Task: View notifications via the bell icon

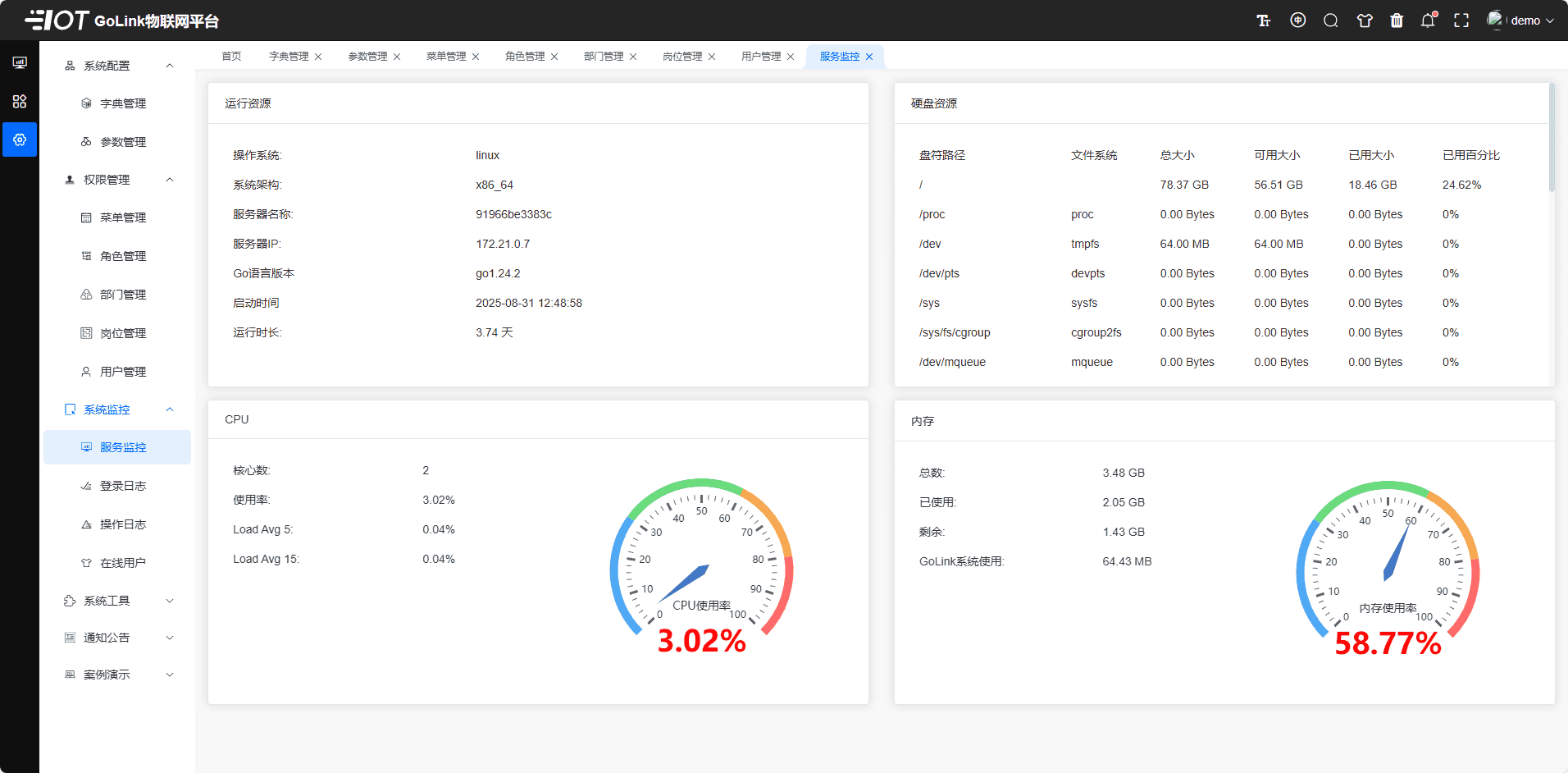Action: point(1428,21)
